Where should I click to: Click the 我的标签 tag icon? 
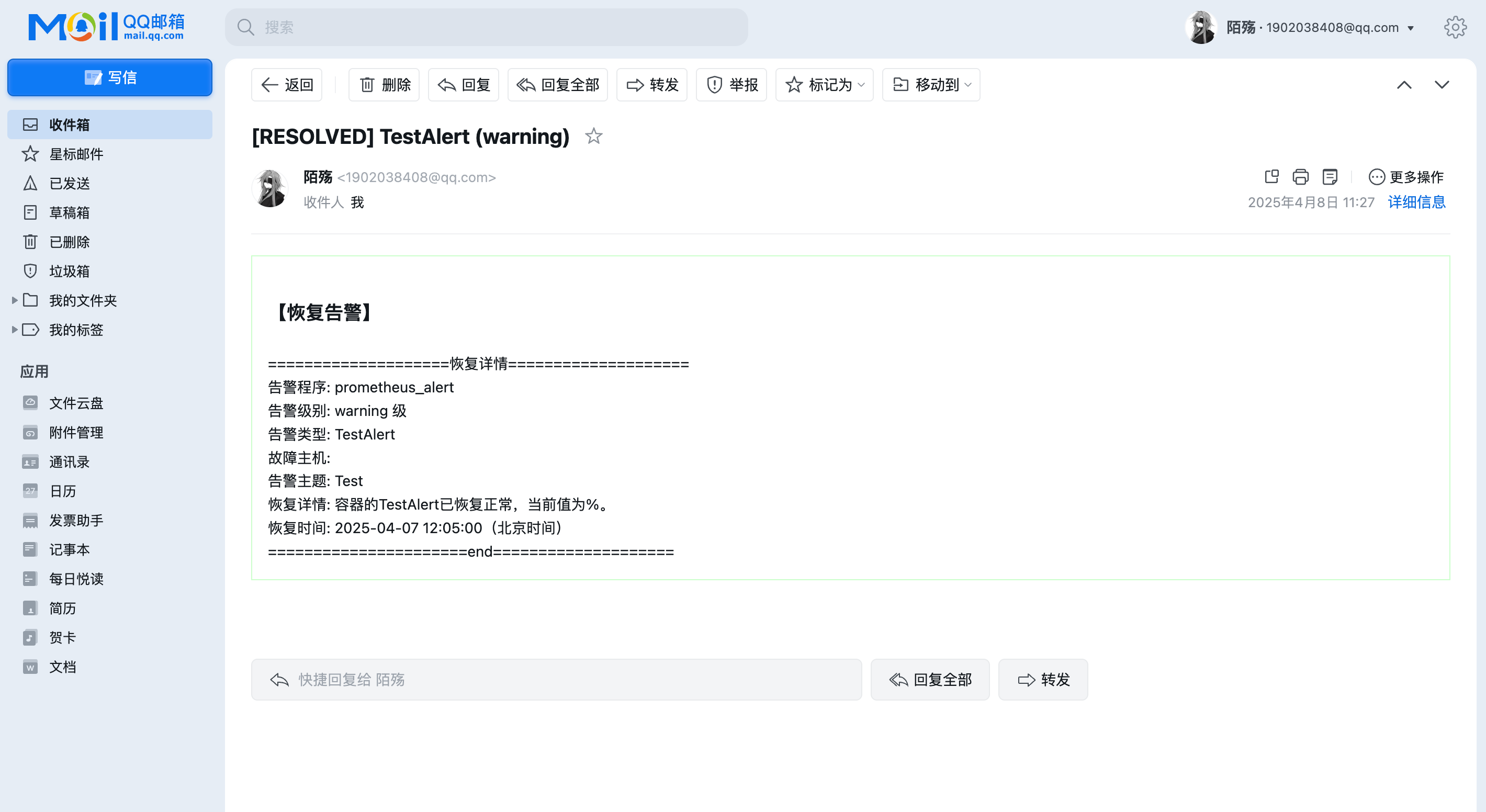click(30, 329)
